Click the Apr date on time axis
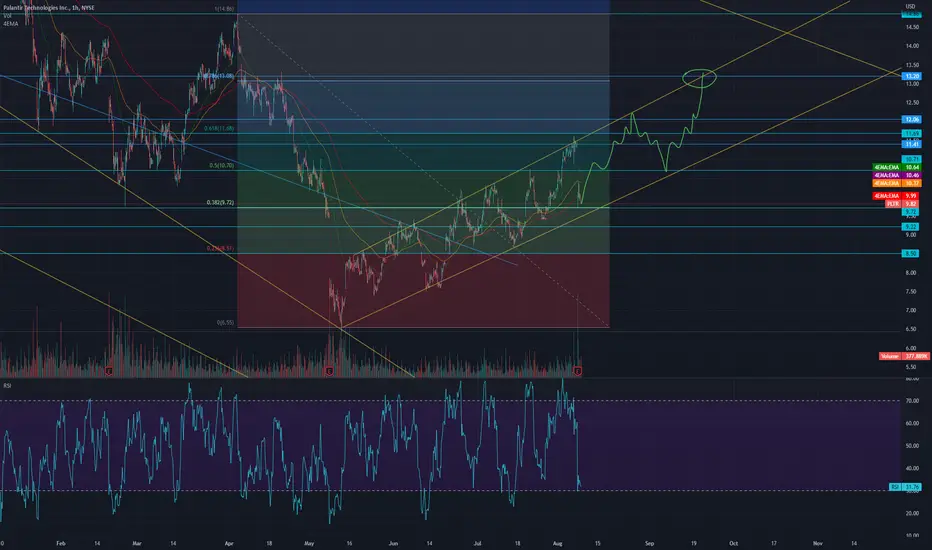The height and width of the screenshot is (550, 932). (x=229, y=543)
